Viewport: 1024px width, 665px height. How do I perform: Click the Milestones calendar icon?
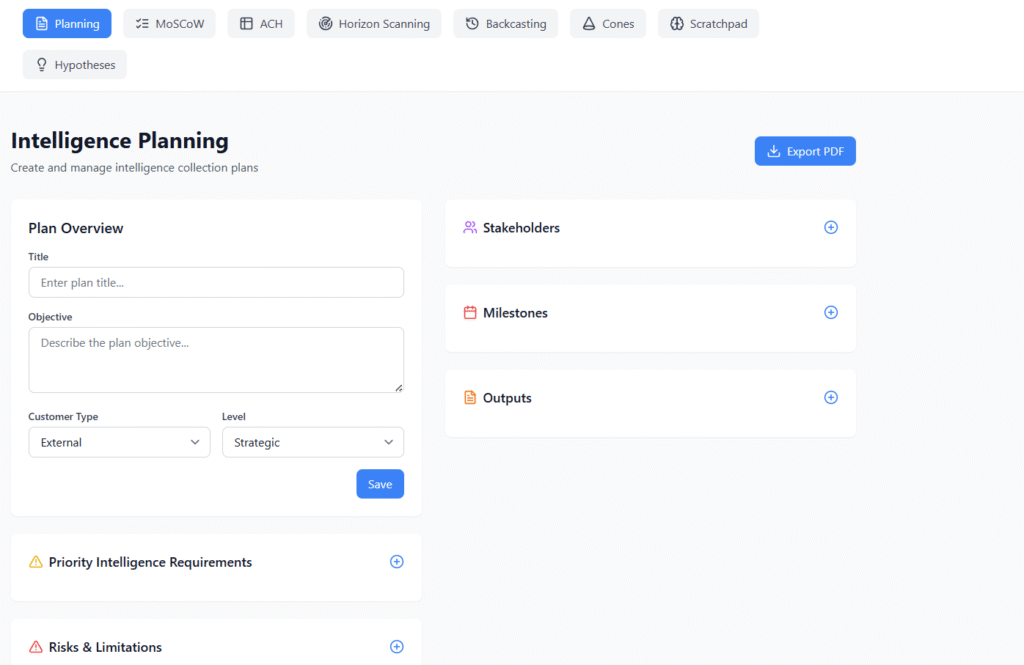470,313
